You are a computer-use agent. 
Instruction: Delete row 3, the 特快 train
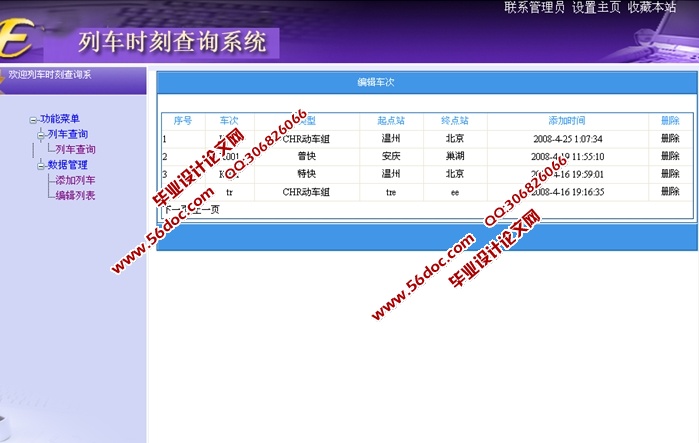pos(670,174)
